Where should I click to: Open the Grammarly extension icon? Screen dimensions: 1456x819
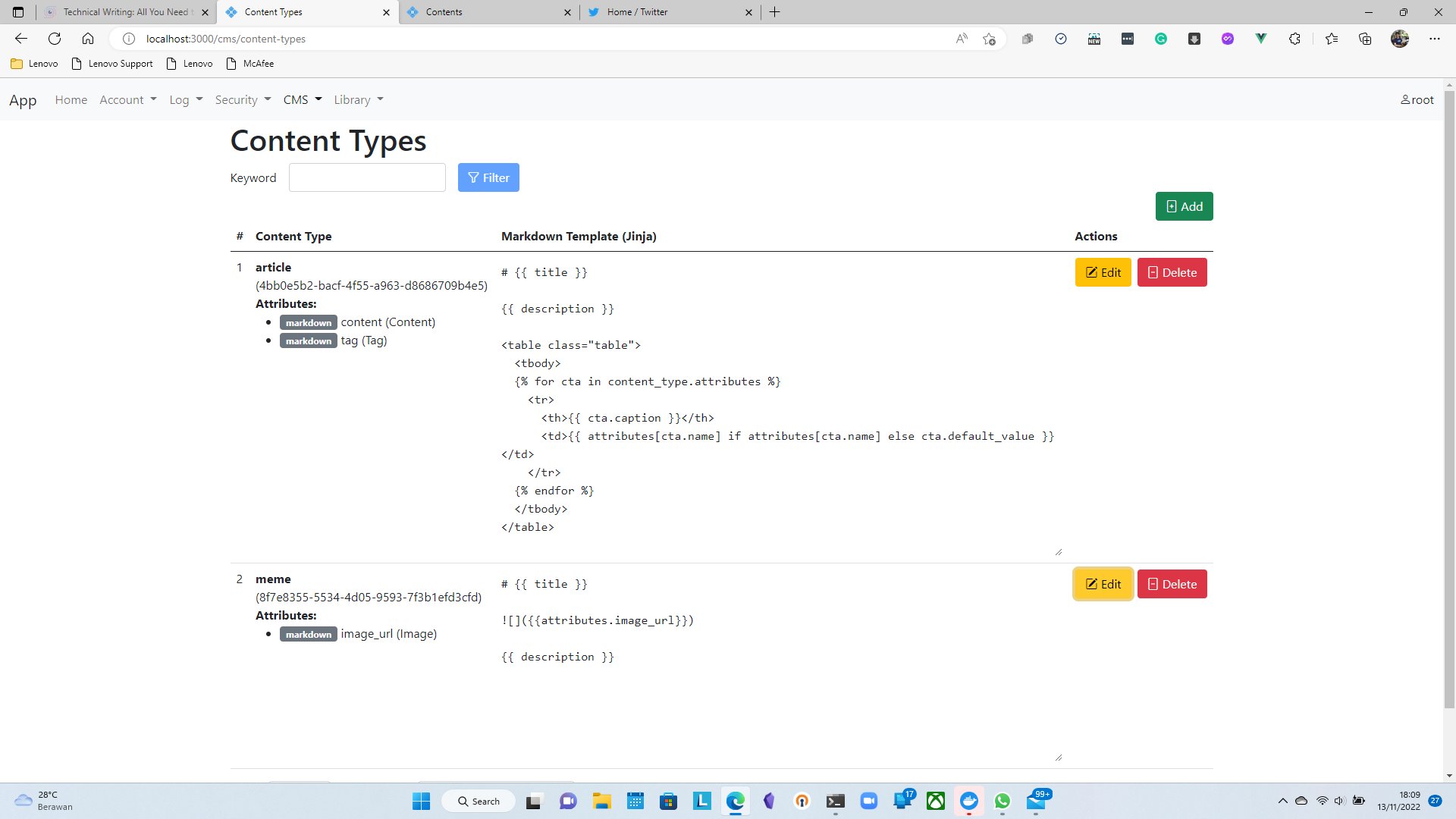coord(1161,39)
